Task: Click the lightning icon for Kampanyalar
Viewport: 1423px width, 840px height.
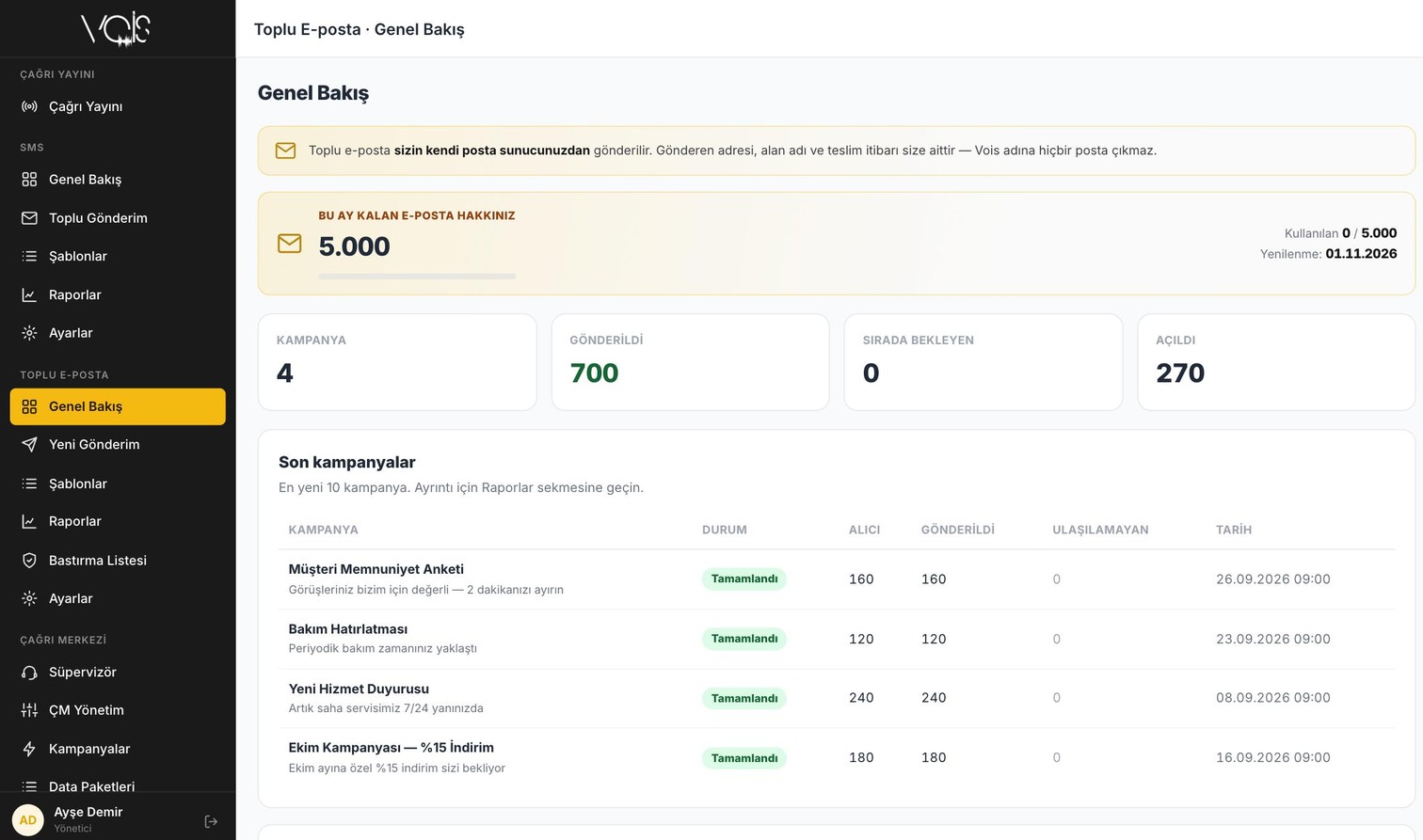Action: coord(29,749)
